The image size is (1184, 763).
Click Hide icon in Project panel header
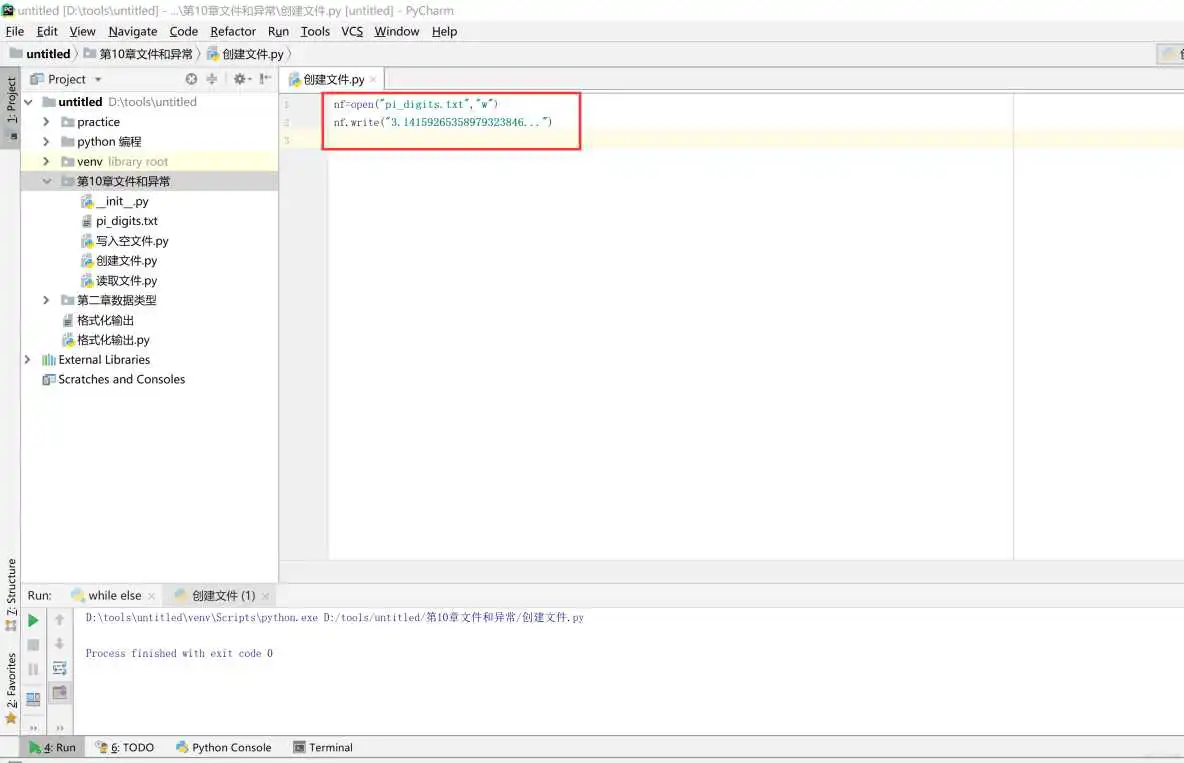point(265,79)
